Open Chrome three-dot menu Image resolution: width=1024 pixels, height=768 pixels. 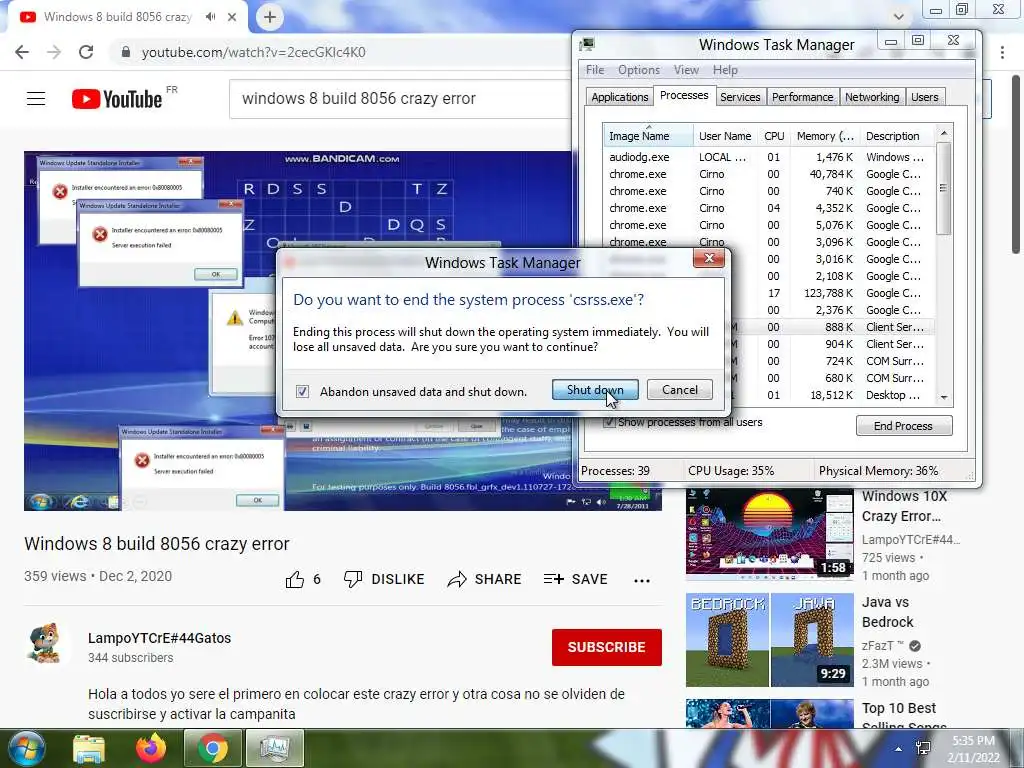point(1002,52)
